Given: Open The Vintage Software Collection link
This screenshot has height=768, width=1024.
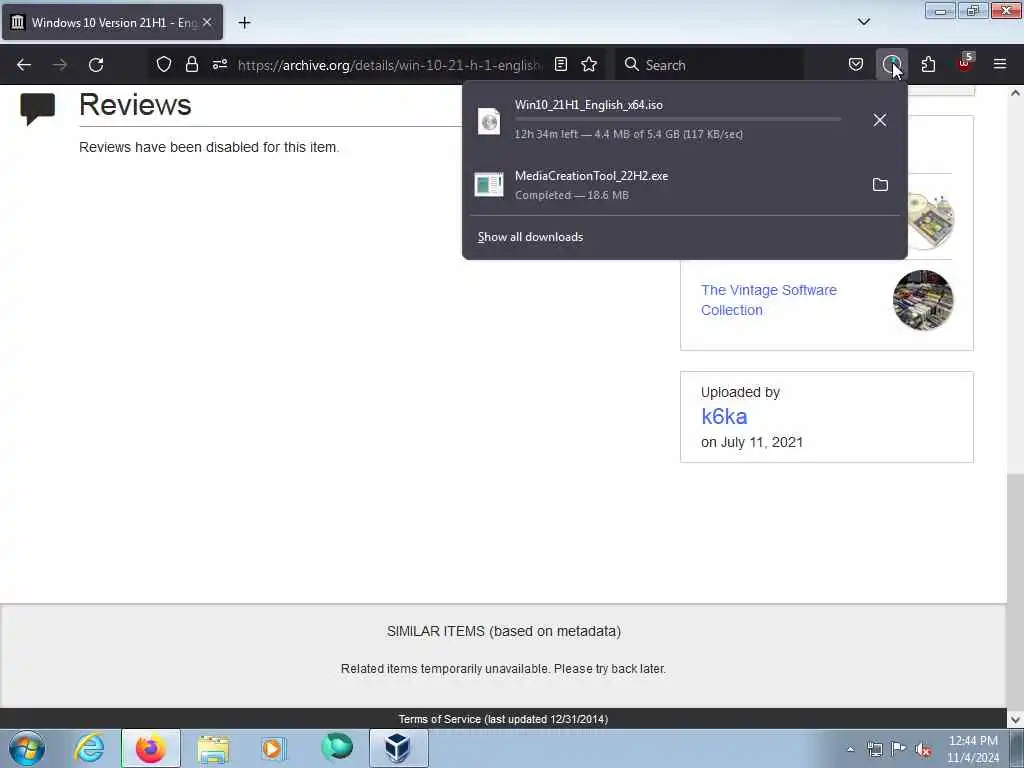Looking at the screenshot, I should tap(769, 300).
